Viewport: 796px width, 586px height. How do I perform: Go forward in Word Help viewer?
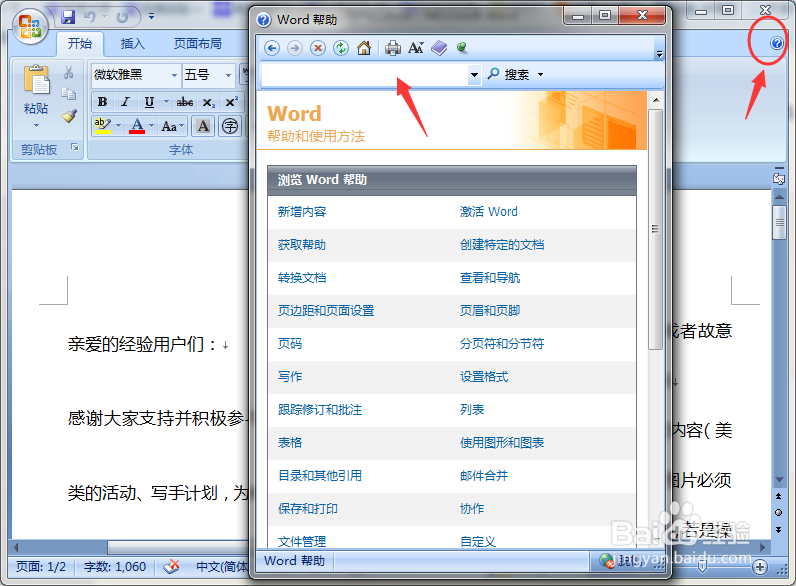295,48
